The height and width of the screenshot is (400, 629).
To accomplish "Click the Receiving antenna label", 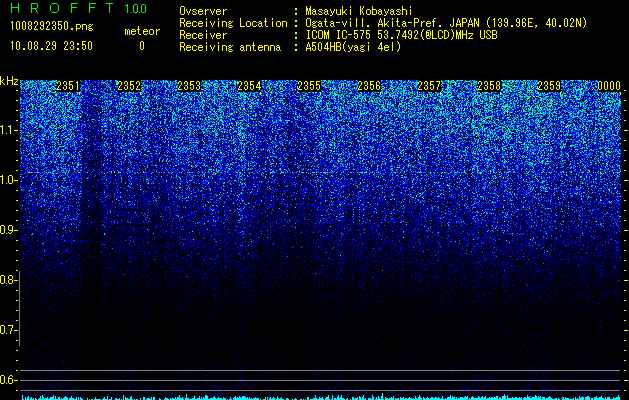I will point(230,47).
